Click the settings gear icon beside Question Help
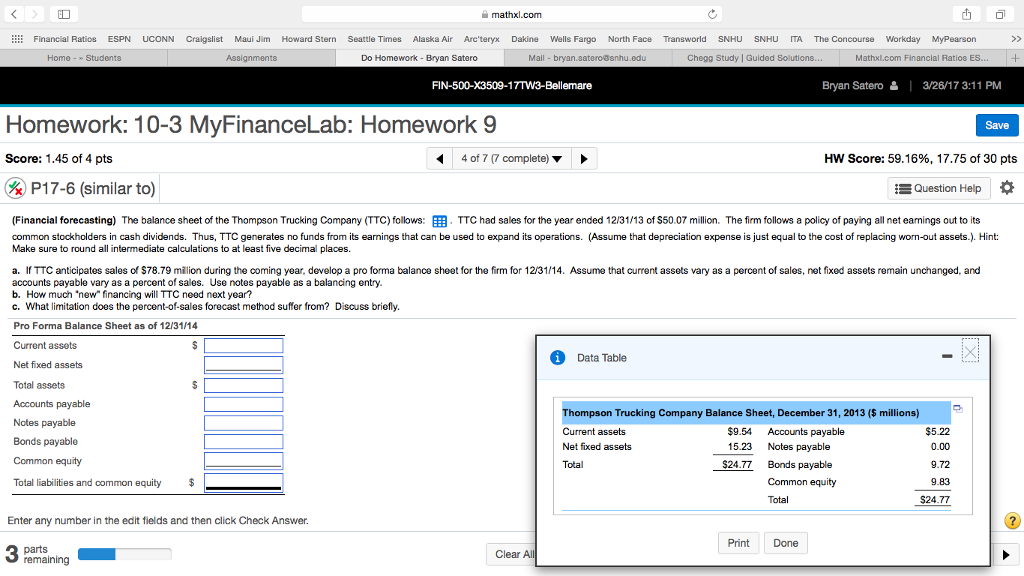 (x=1006, y=188)
